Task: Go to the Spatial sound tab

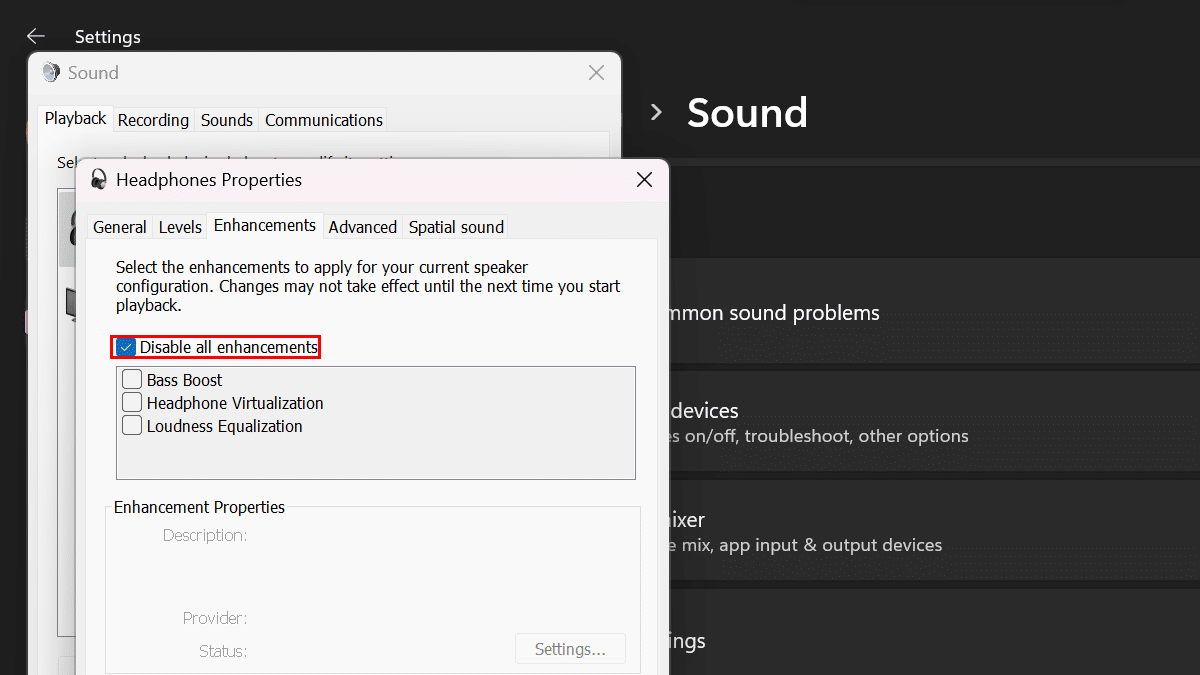Action: click(456, 227)
